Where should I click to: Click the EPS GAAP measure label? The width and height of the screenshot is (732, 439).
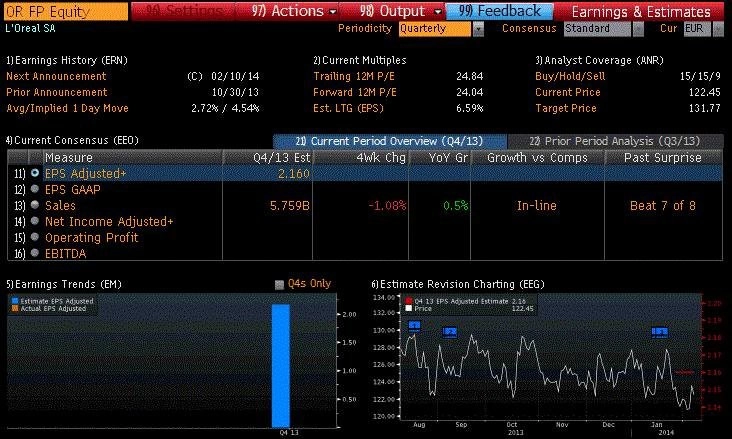72,190
